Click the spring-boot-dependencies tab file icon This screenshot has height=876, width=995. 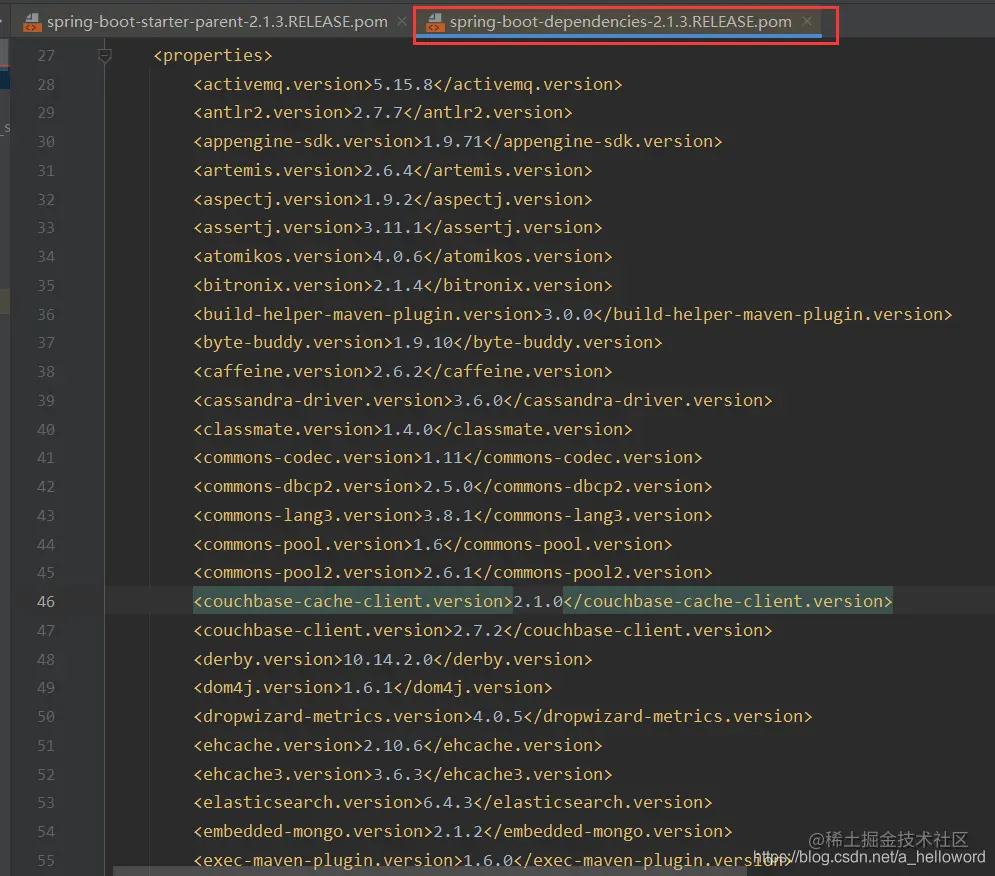pyautogui.click(x=435, y=23)
